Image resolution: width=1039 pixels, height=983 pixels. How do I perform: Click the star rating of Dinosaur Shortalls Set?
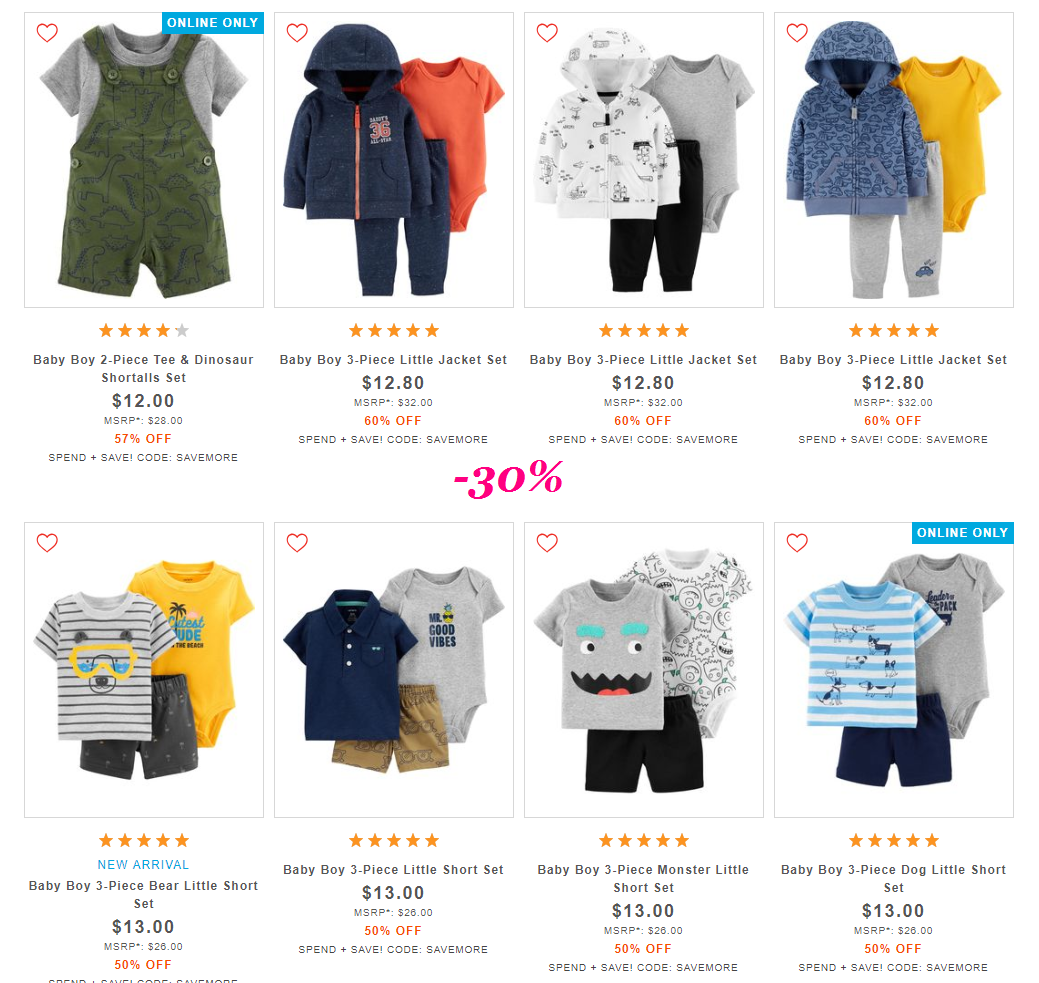pos(144,330)
